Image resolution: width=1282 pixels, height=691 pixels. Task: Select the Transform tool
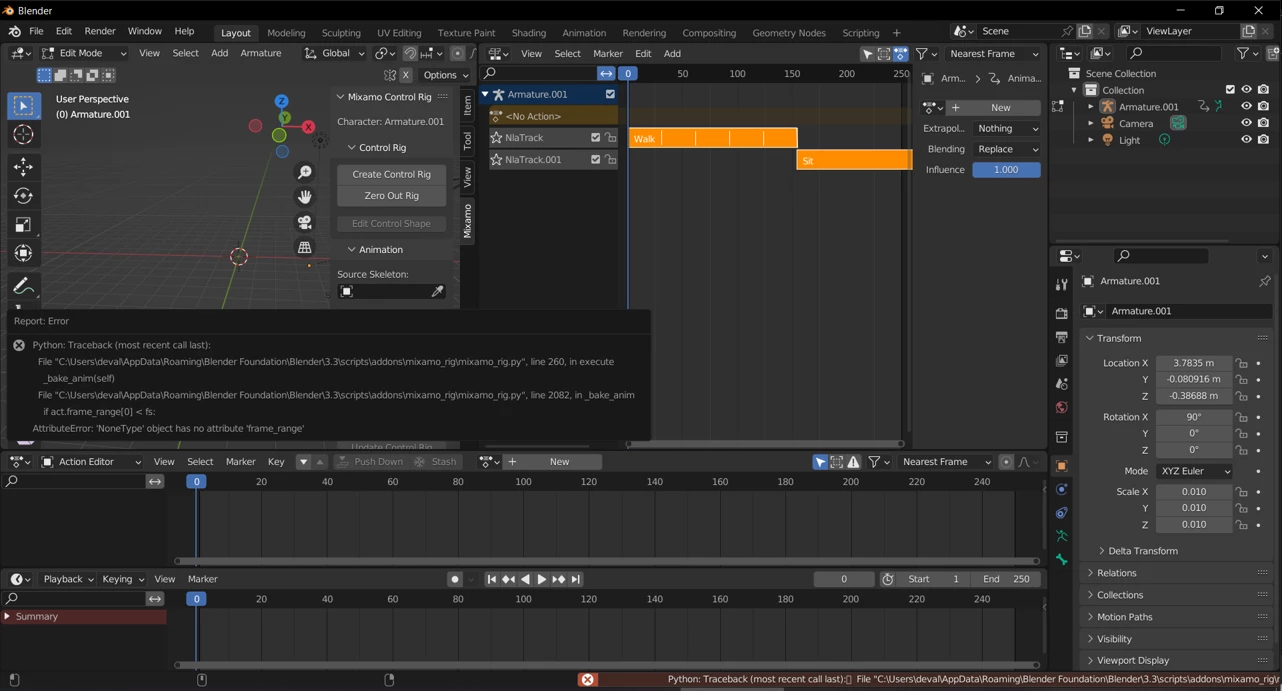point(23,254)
